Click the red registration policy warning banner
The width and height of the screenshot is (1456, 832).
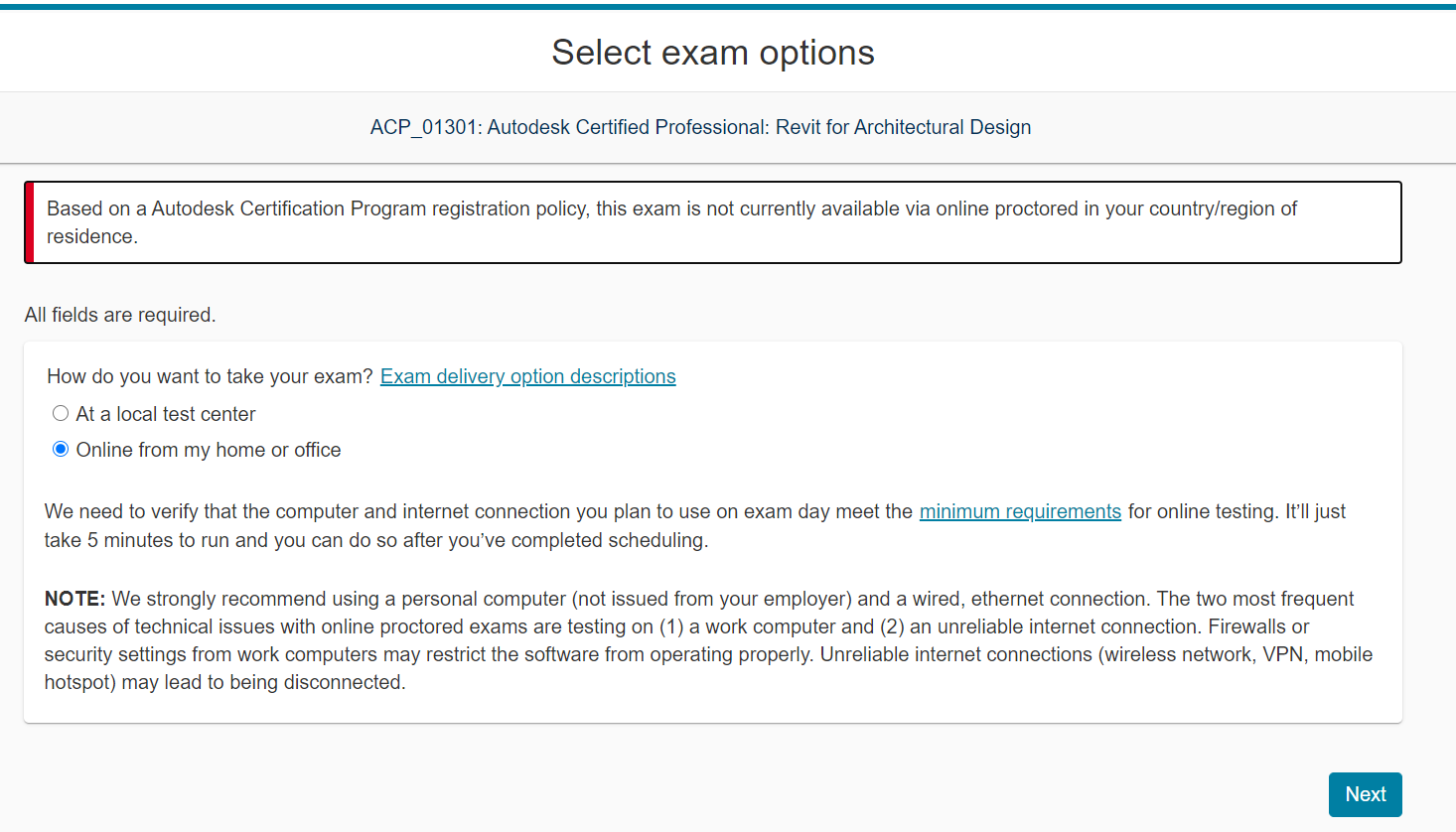click(x=711, y=221)
